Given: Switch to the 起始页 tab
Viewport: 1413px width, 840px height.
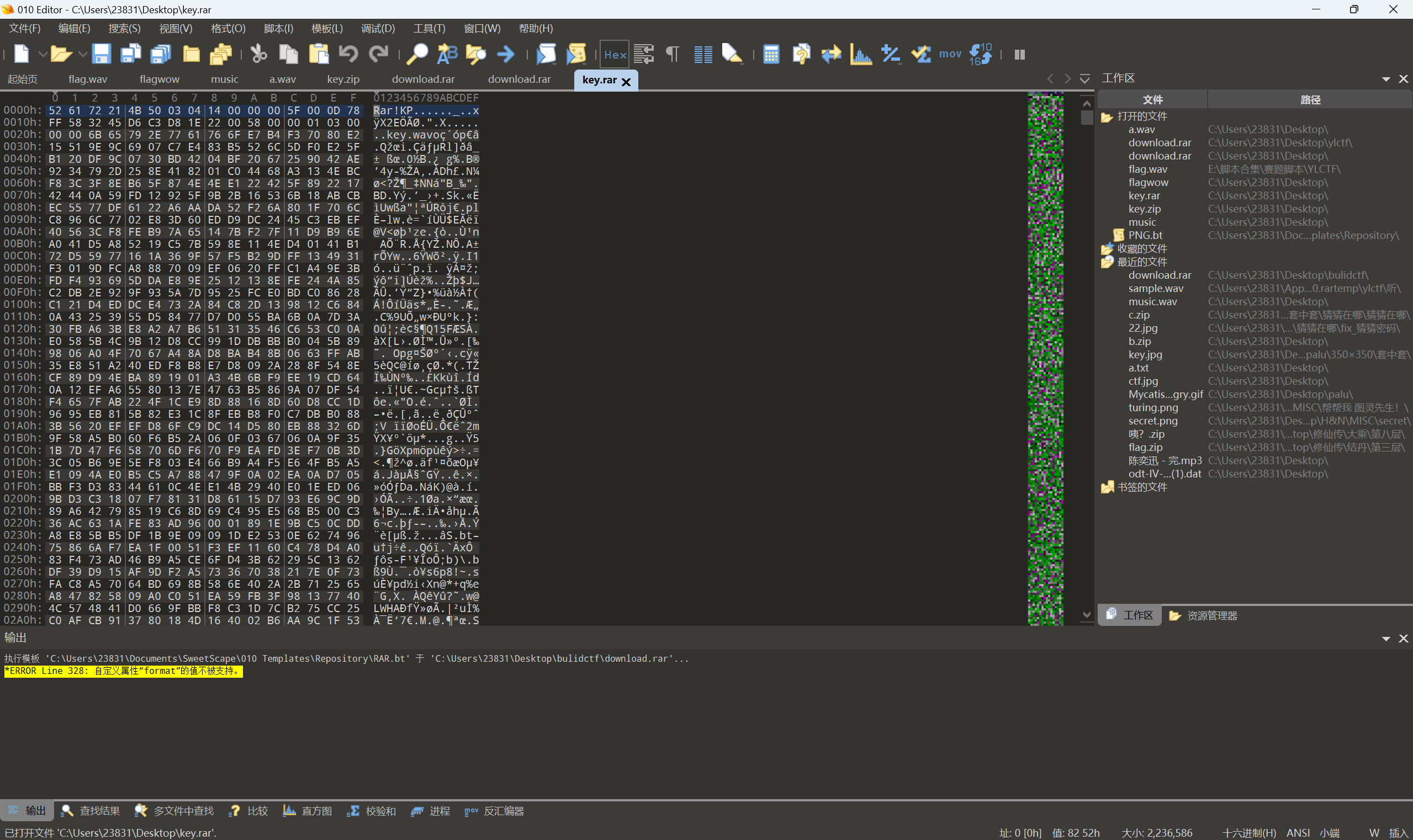Looking at the screenshot, I should [x=23, y=79].
